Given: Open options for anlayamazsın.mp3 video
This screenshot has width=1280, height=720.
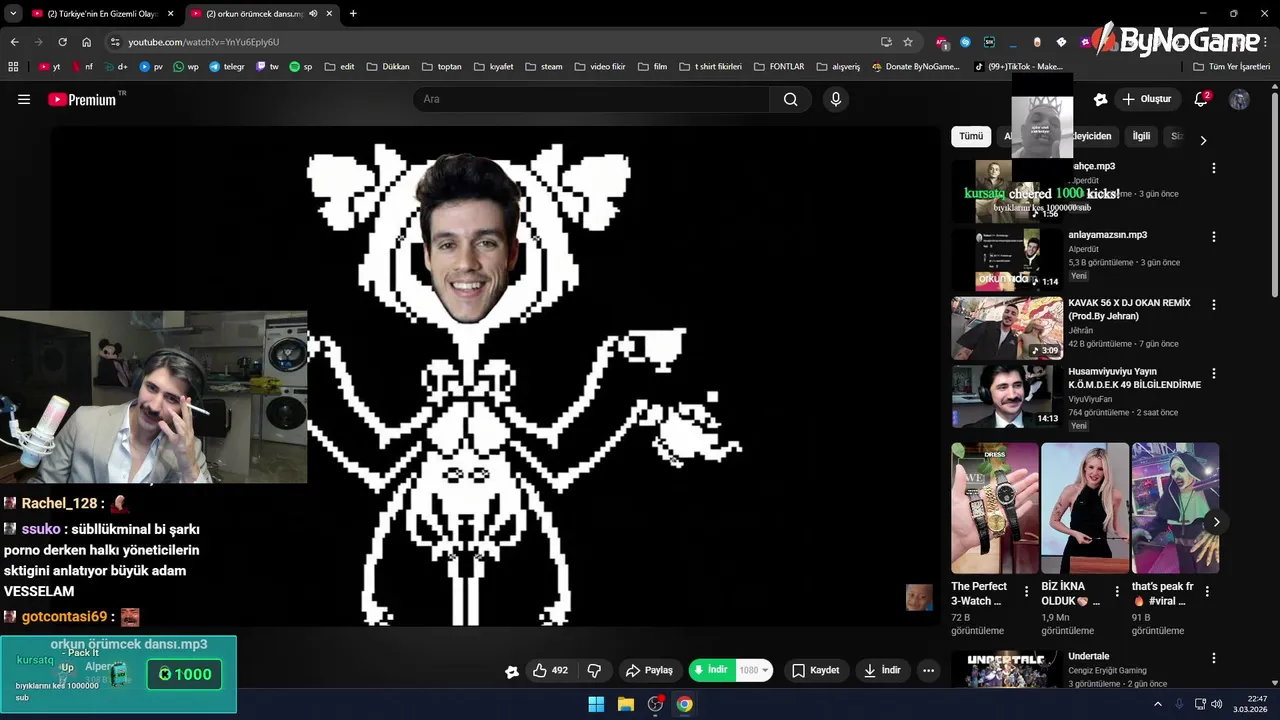Looking at the screenshot, I should (1214, 237).
